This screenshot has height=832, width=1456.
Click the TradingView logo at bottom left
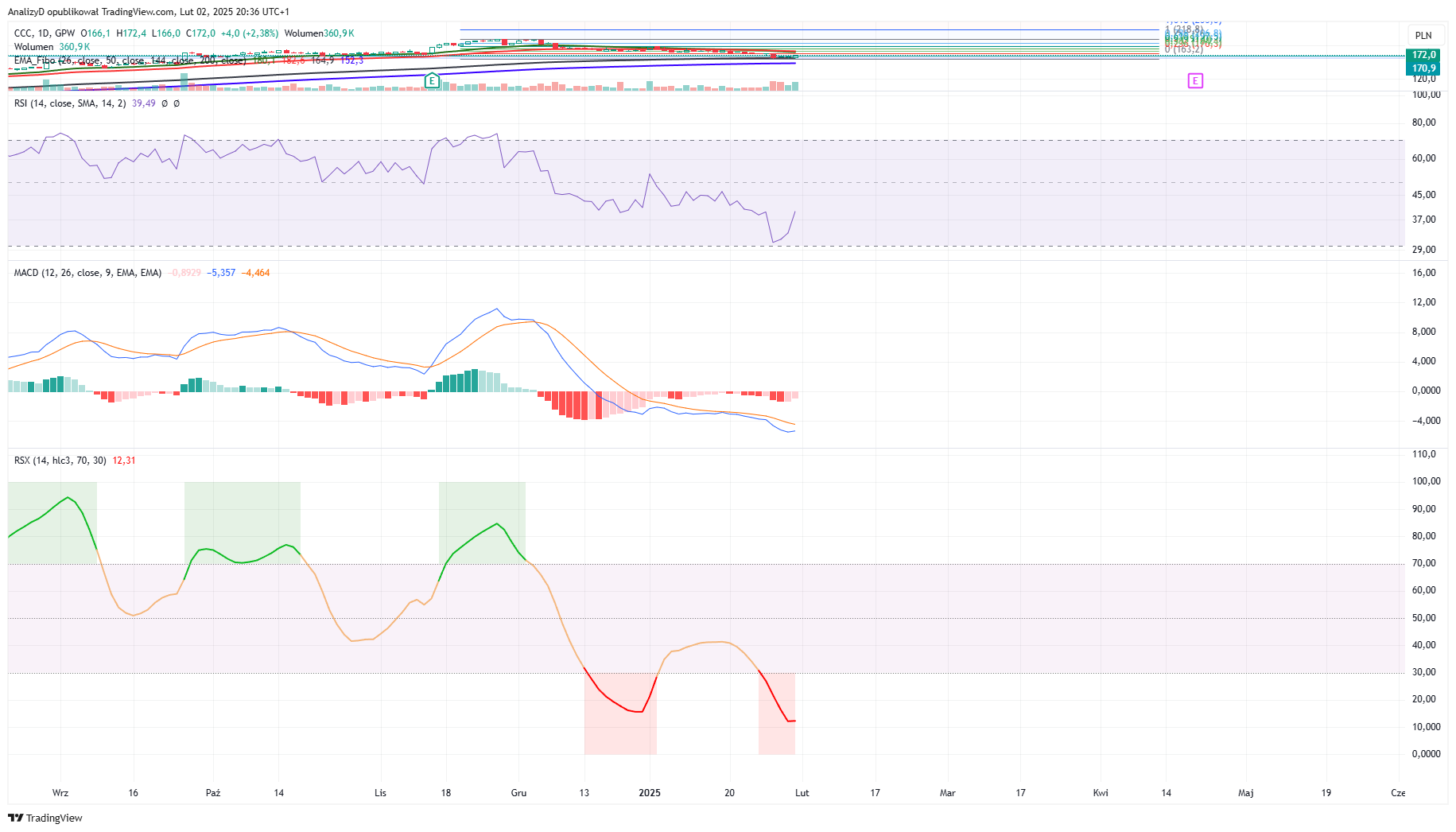(45, 818)
